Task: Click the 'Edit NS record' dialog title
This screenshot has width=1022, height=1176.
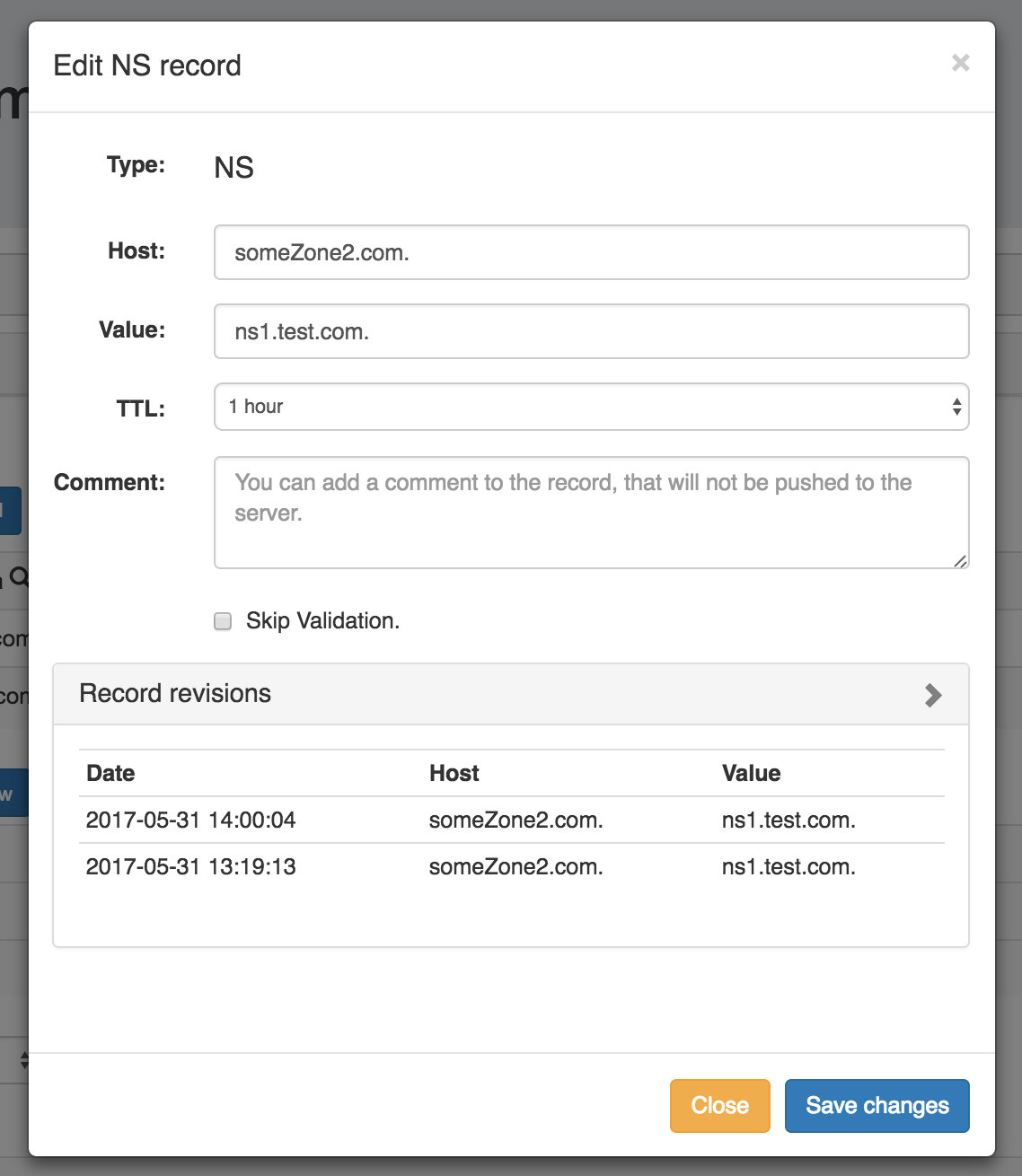Action: coord(147,66)
